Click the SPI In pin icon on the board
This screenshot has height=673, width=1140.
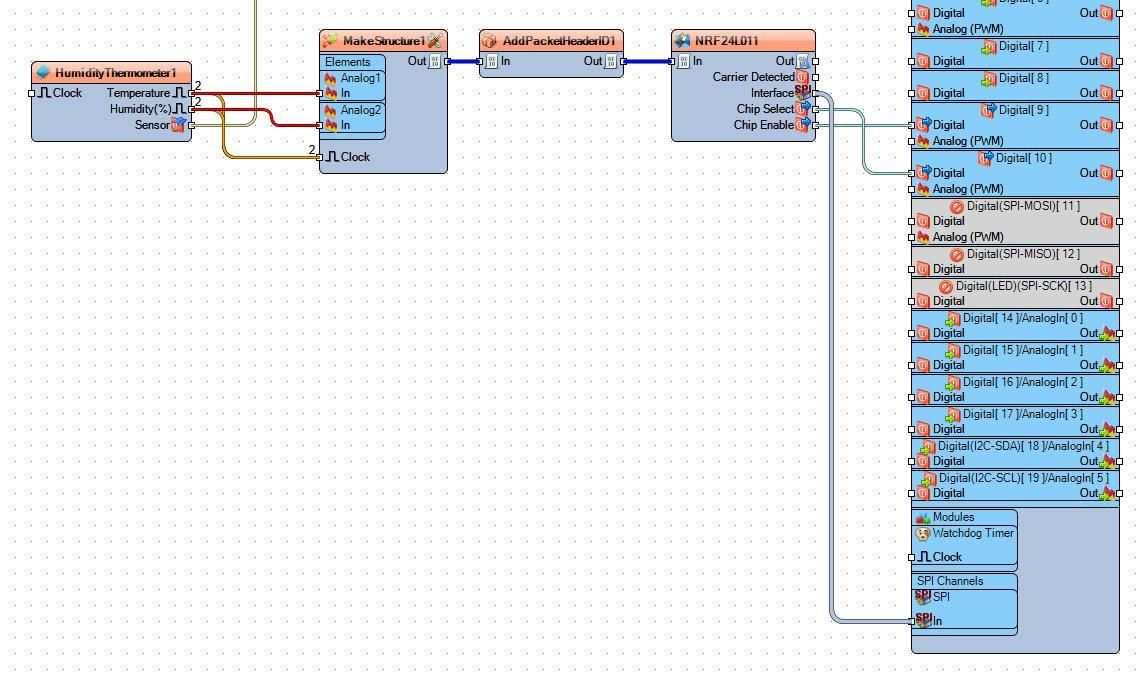tap(924, 620)
